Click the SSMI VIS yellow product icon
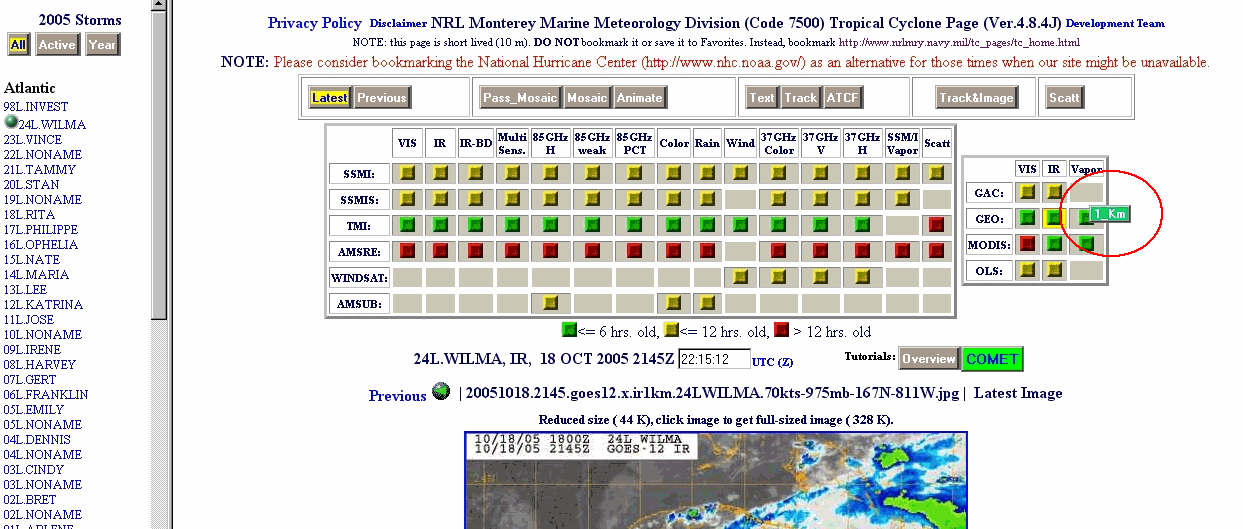Viewport: 1243px width, 529px height. pos(407,173)
